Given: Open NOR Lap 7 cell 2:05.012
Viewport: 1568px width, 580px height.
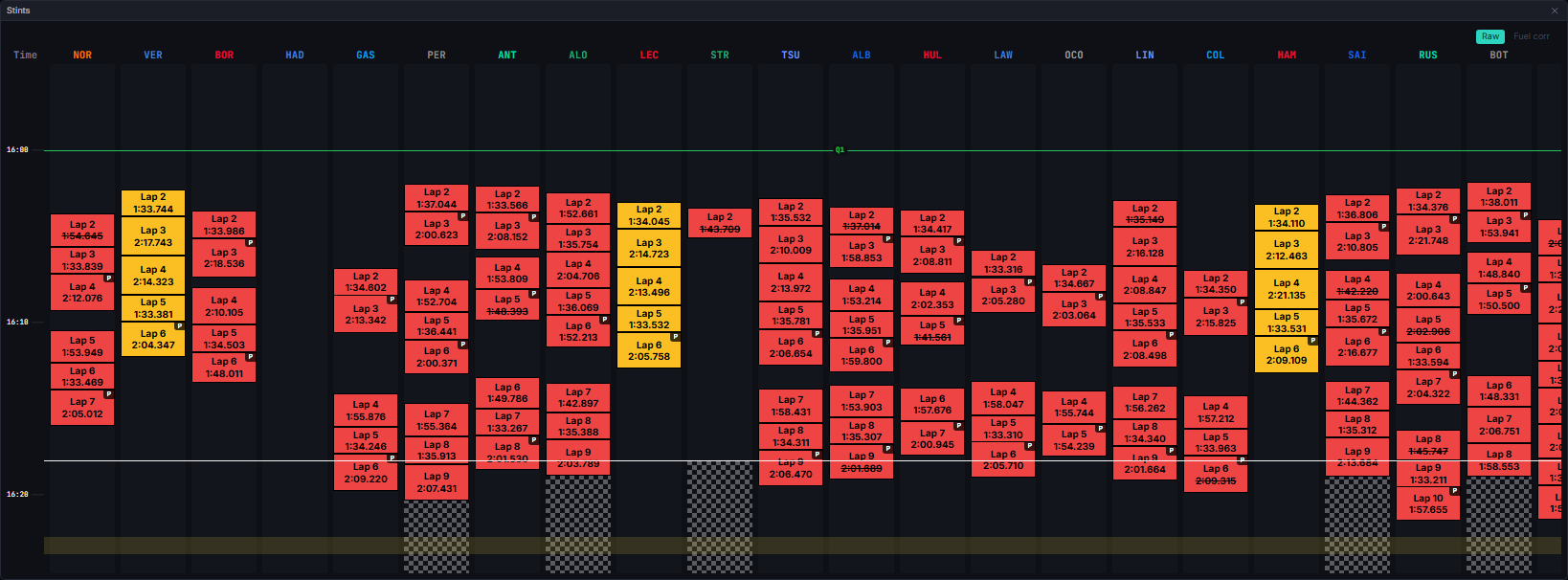Looking at the screenshot, I should pyautogui.click(x=82, y=408).
